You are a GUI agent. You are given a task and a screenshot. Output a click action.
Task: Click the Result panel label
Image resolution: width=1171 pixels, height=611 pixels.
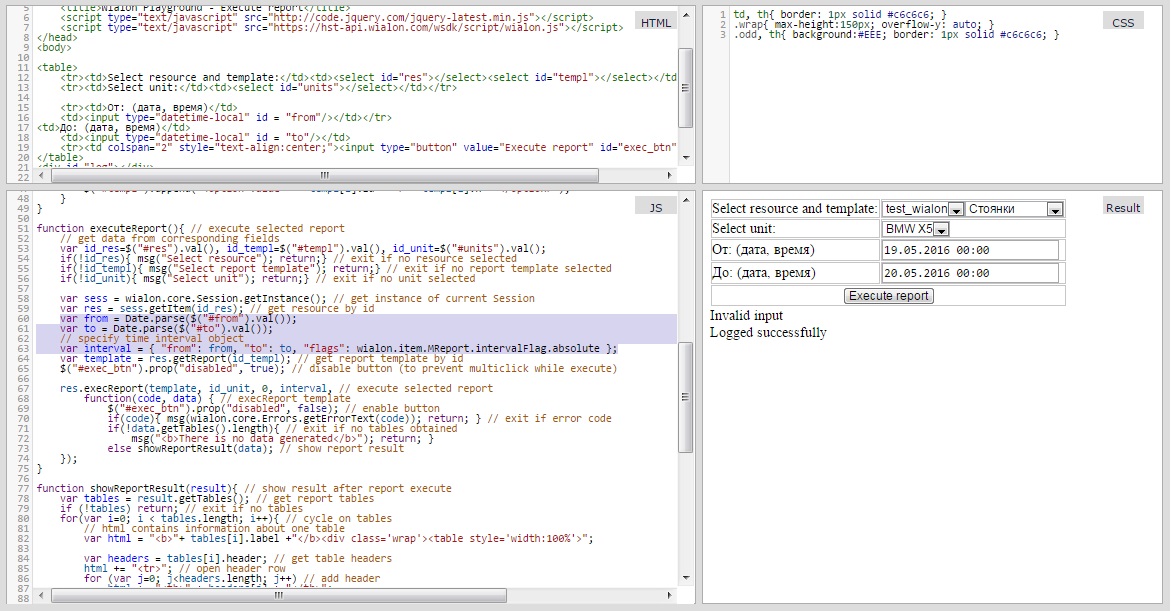point(1122,207)
